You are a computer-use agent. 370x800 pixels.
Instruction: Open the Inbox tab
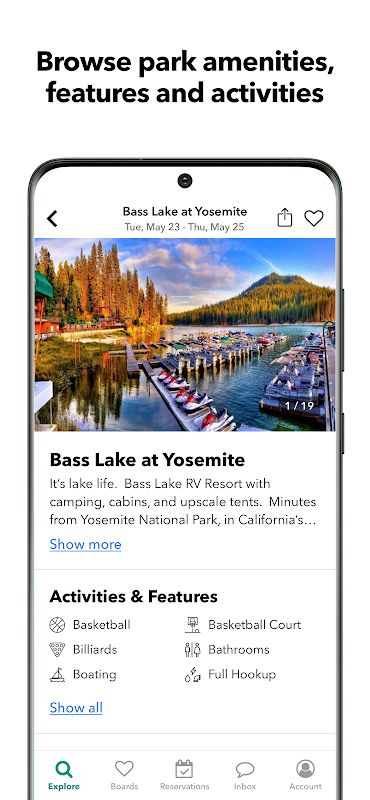point(245,775)
